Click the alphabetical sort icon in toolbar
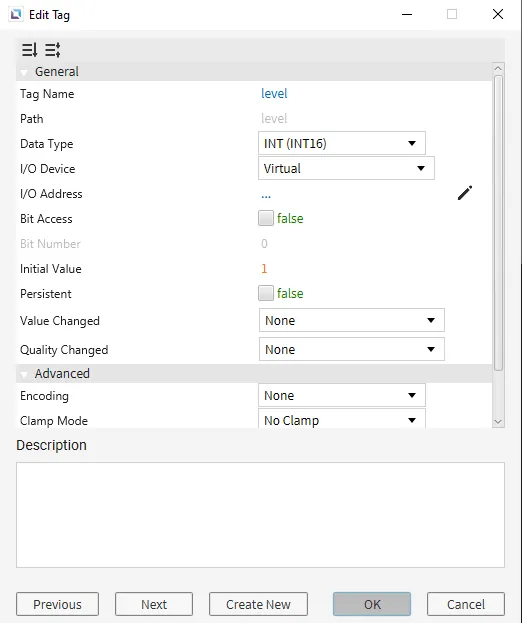 [52, 50]
